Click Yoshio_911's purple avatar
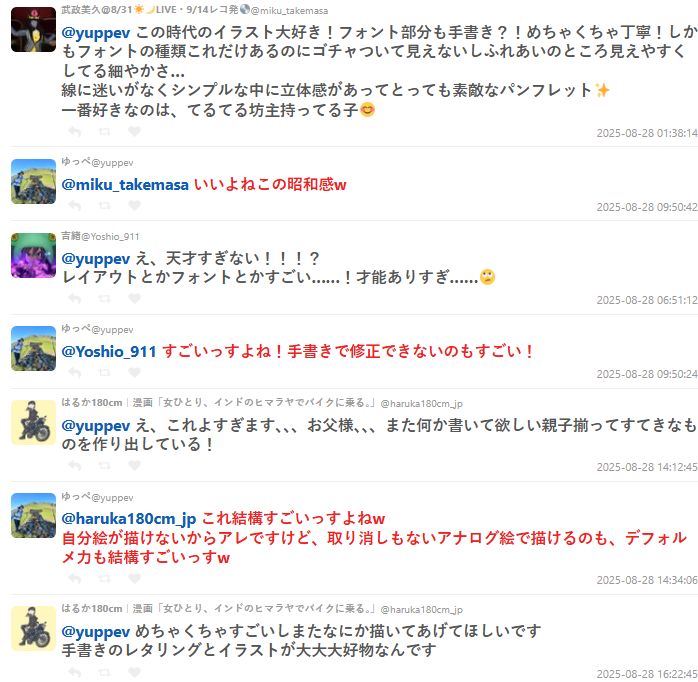Screen dimensions: 698x682 33,256
